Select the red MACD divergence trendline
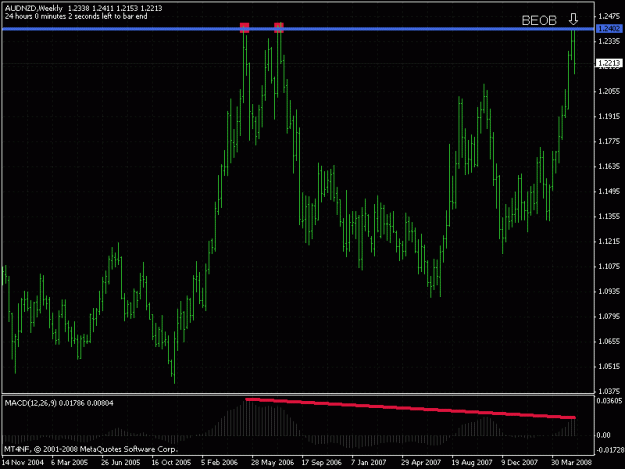625x469 pixels. coord(411,408)
